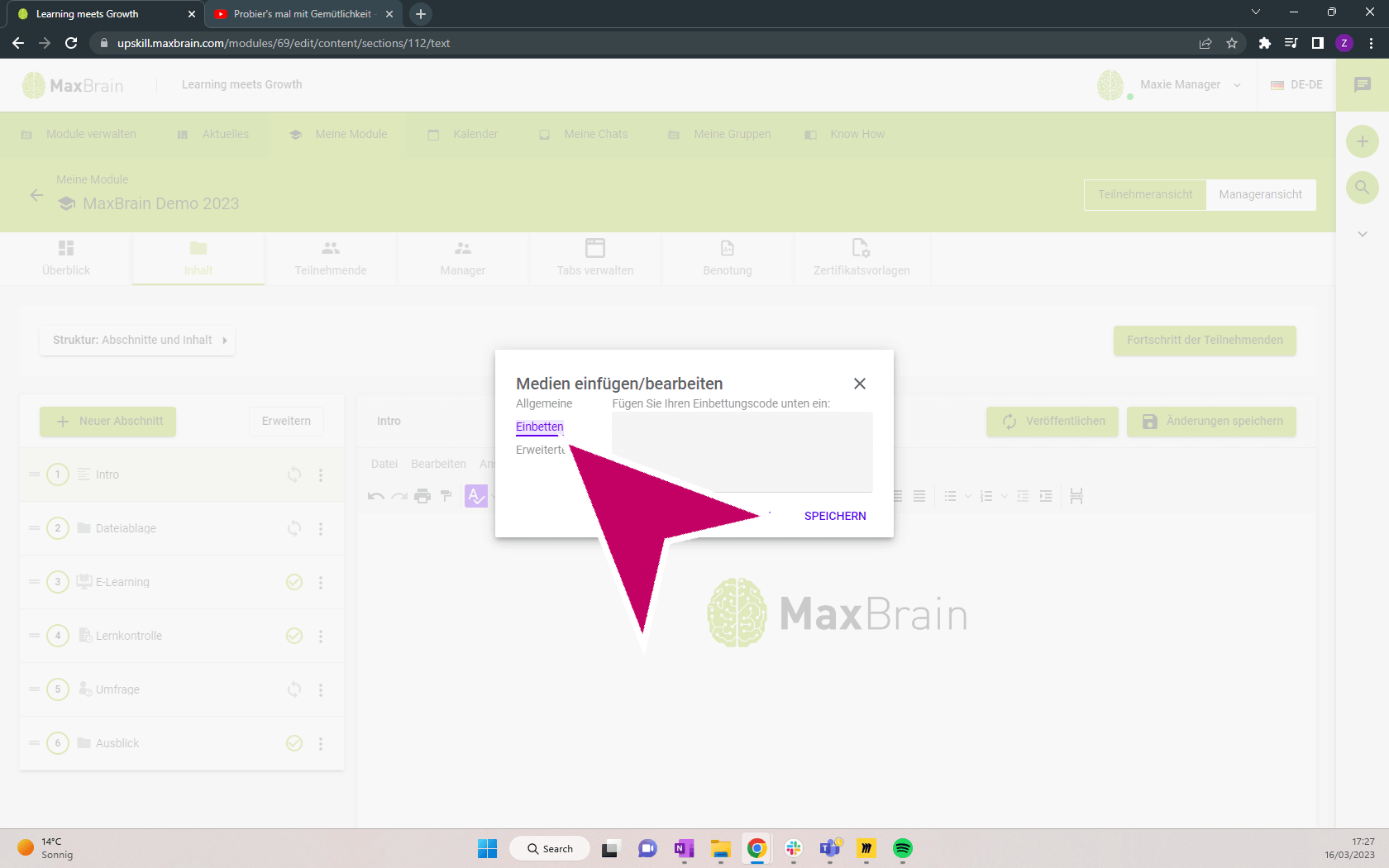Image resolution: width=1389 pixels, height=868 pixels.
Task: Click the back arrow beside MaxBrain Demo 2023
Action: (x=36, y=195)
